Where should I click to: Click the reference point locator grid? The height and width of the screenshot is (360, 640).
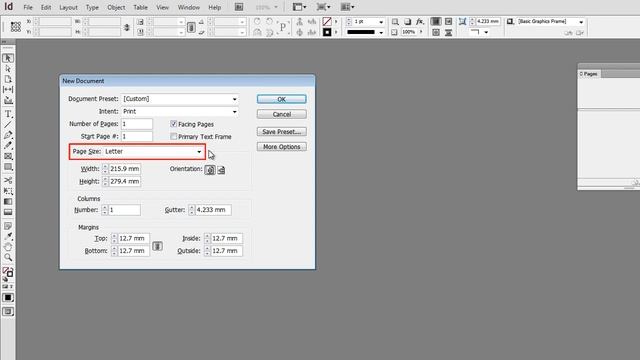pos(16,27)
